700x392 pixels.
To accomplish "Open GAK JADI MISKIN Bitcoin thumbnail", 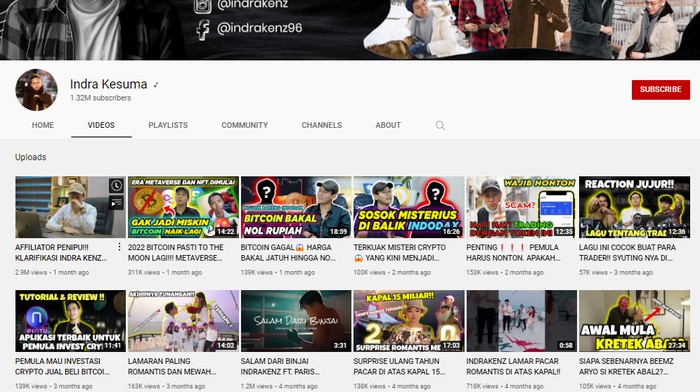I will tap(183, 207).
